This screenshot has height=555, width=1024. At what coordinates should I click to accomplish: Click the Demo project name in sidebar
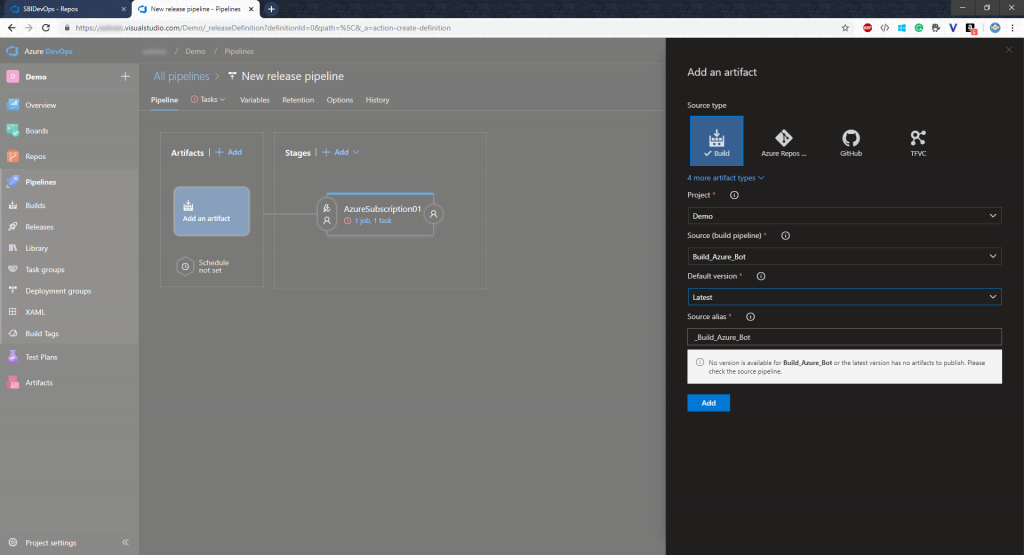36,77
